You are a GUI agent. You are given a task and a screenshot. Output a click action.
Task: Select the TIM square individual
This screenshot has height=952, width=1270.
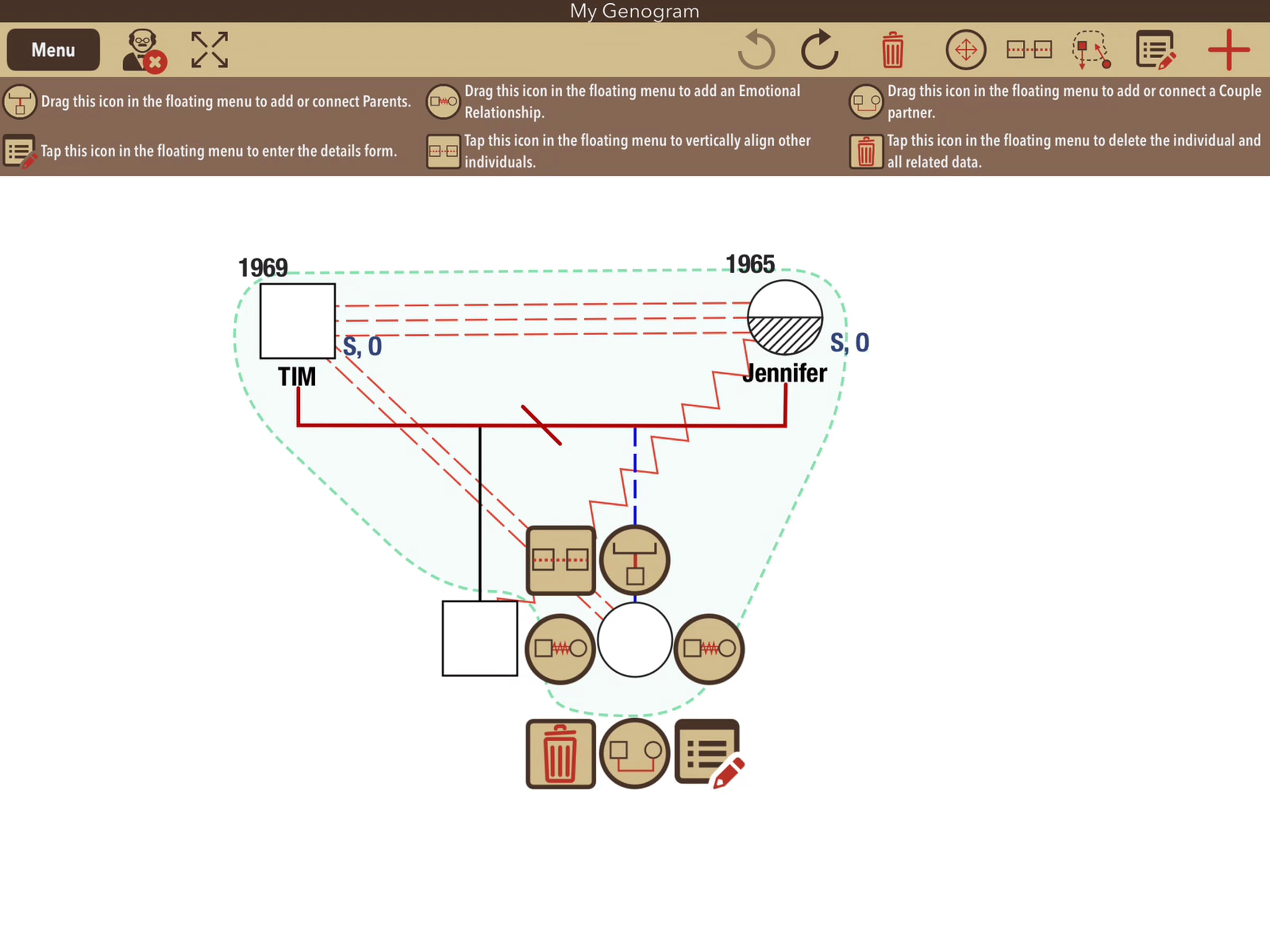[297, 321]
